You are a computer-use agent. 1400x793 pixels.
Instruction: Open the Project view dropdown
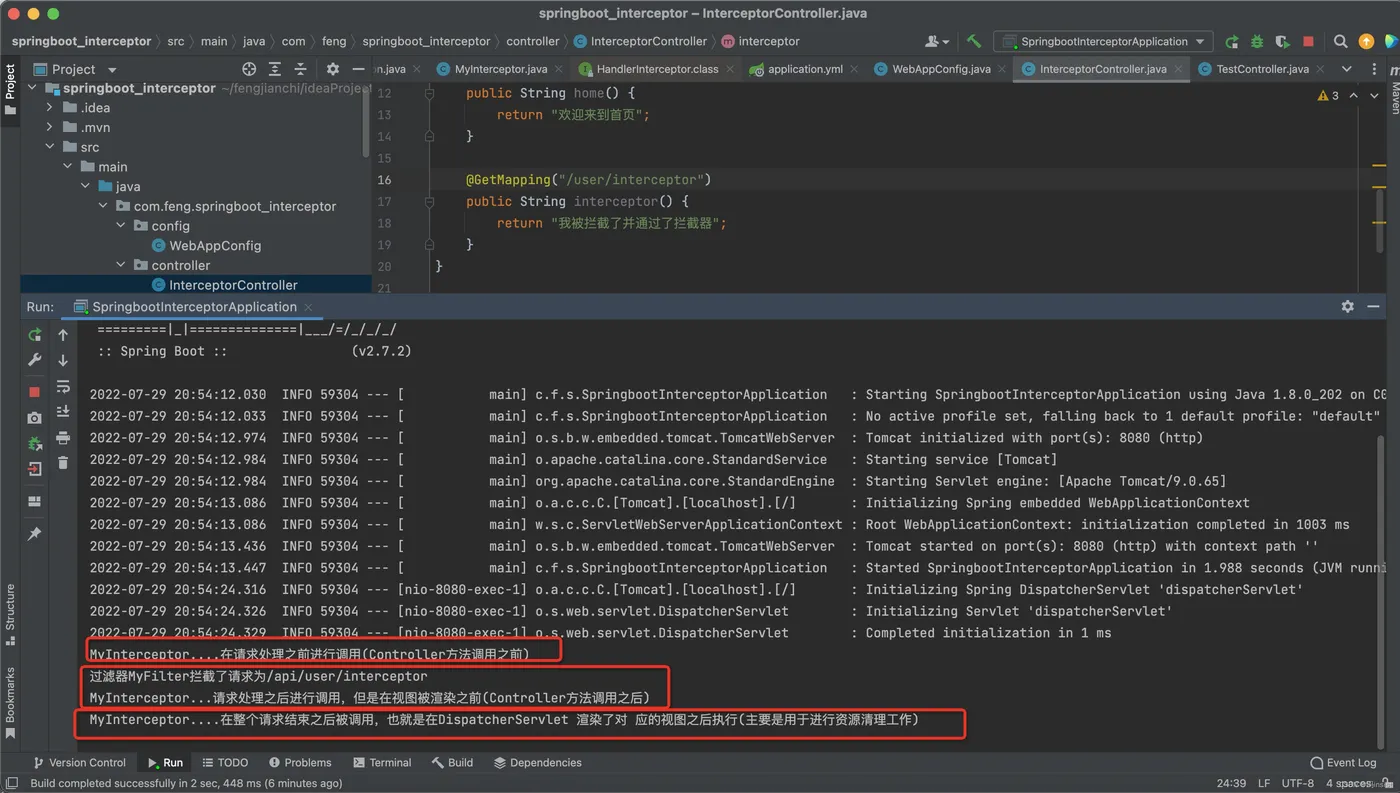75,69
